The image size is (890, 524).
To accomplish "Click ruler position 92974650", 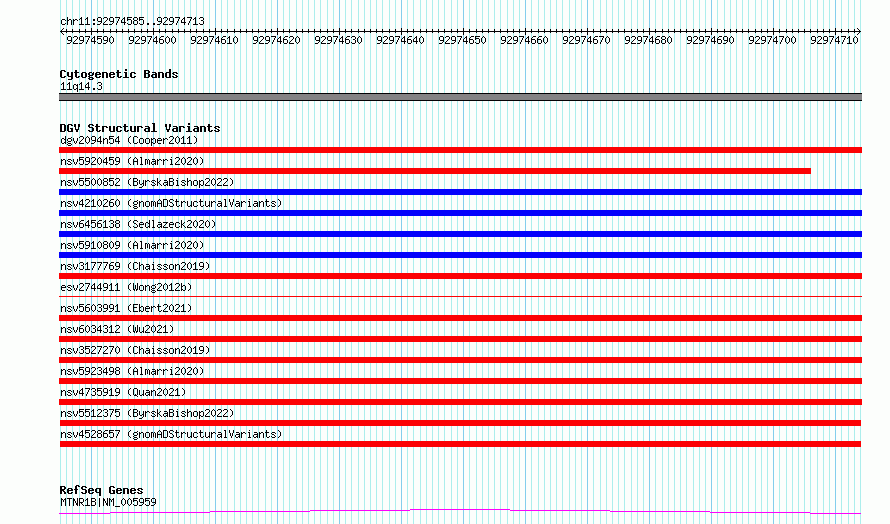I will tap(462, 40).
